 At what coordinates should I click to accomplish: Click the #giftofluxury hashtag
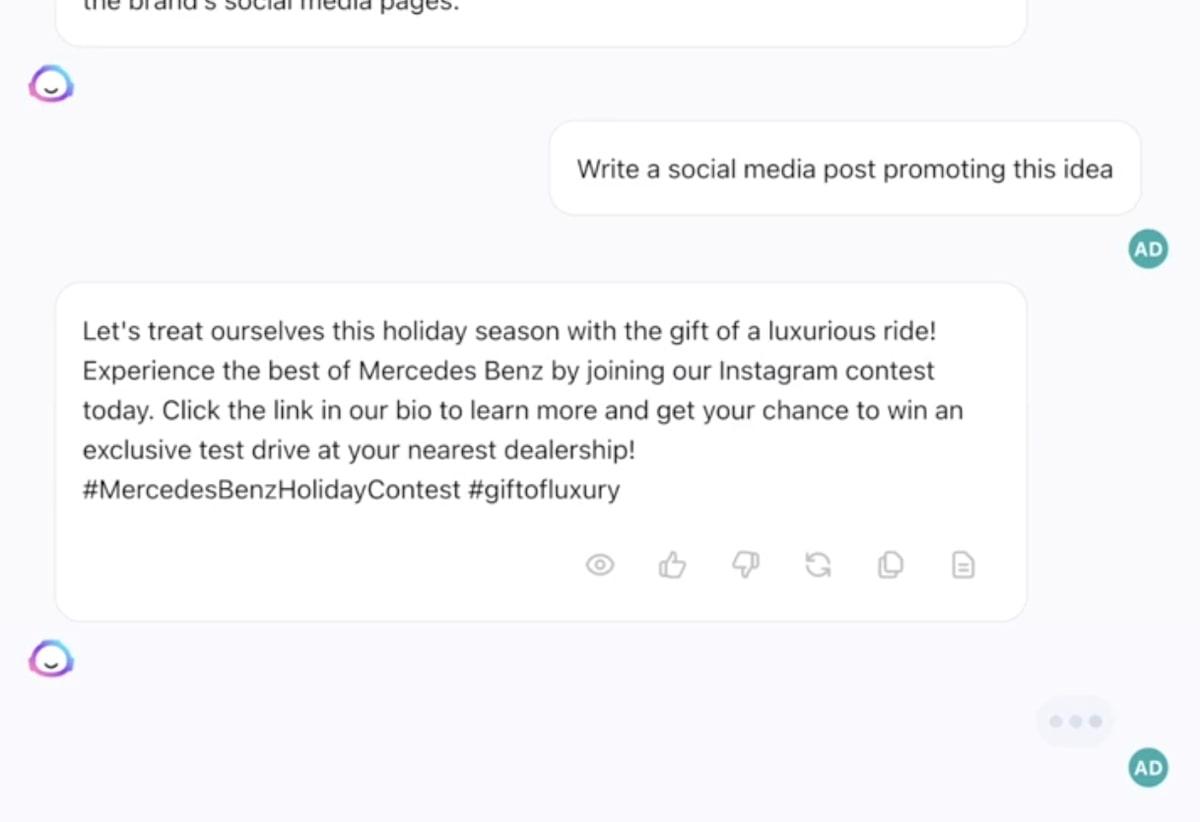coord(543,491)
